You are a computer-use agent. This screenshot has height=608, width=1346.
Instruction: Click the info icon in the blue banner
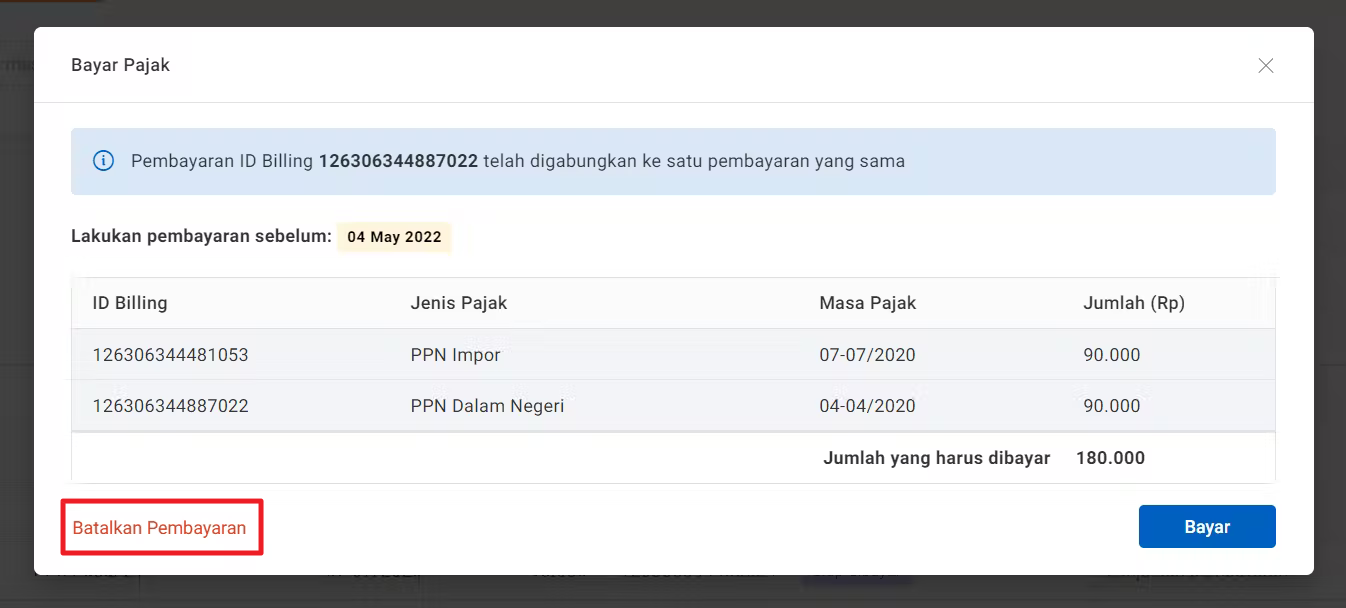click(103, 161)
